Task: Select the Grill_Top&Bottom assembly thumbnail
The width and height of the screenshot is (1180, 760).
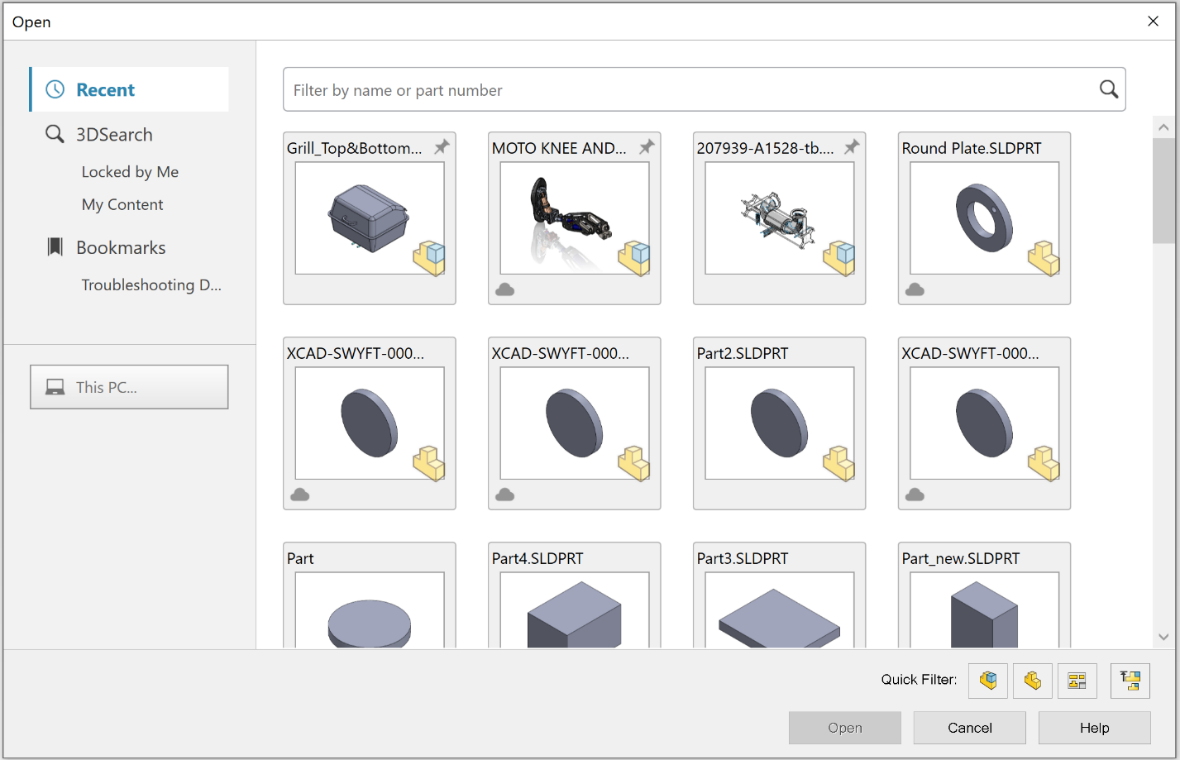Action: 370,218
